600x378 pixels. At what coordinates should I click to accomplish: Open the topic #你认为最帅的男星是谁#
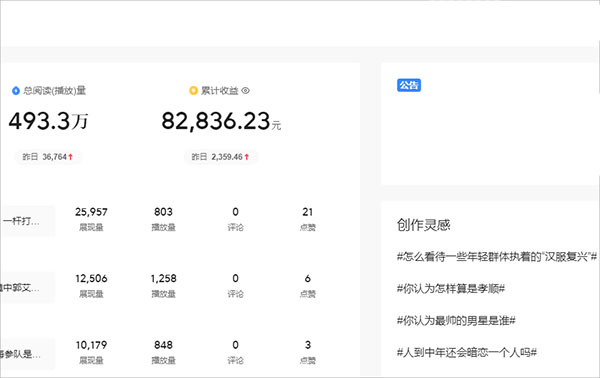[456, 320]
